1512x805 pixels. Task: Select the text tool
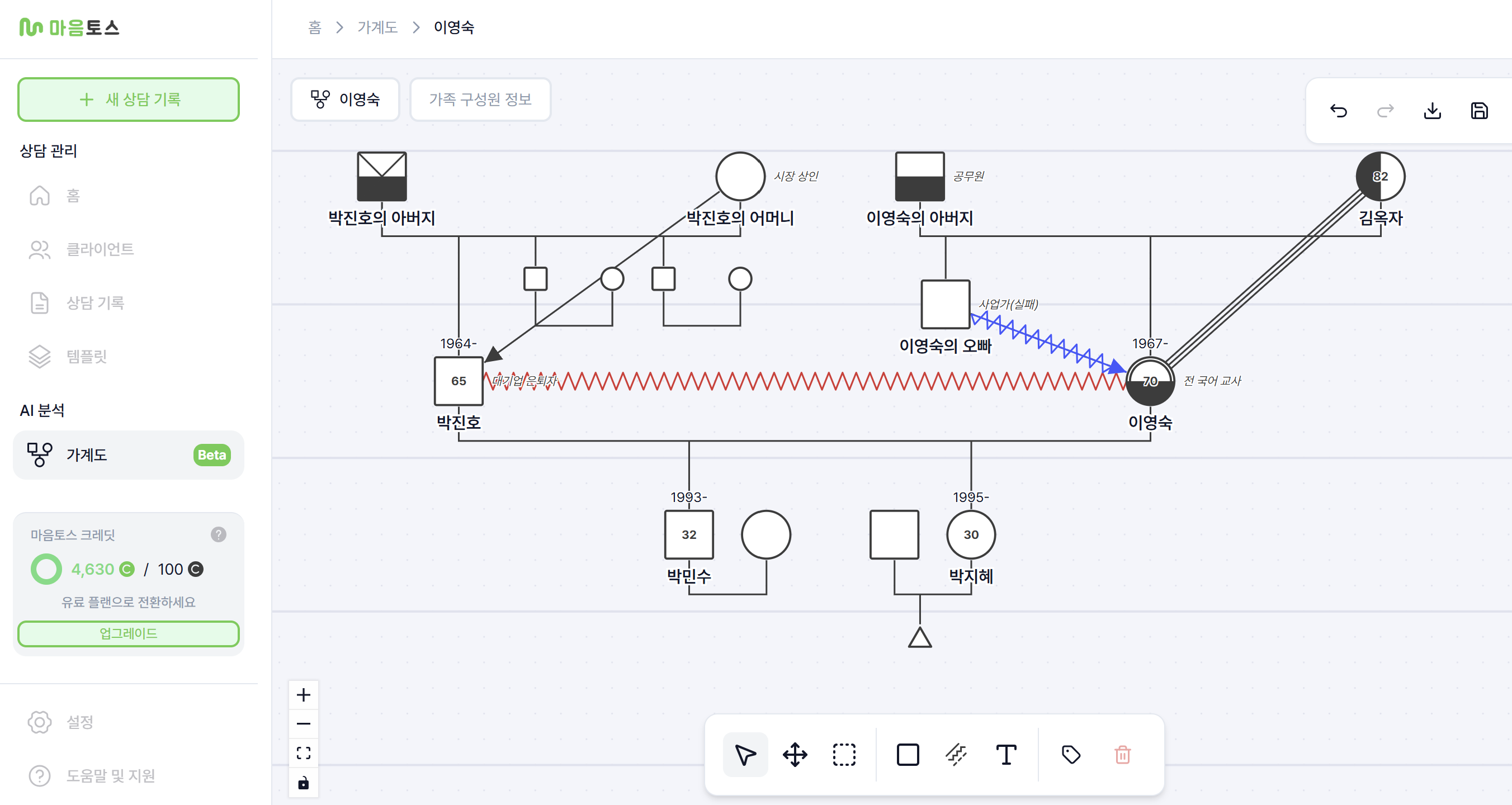coord(1006,755)
